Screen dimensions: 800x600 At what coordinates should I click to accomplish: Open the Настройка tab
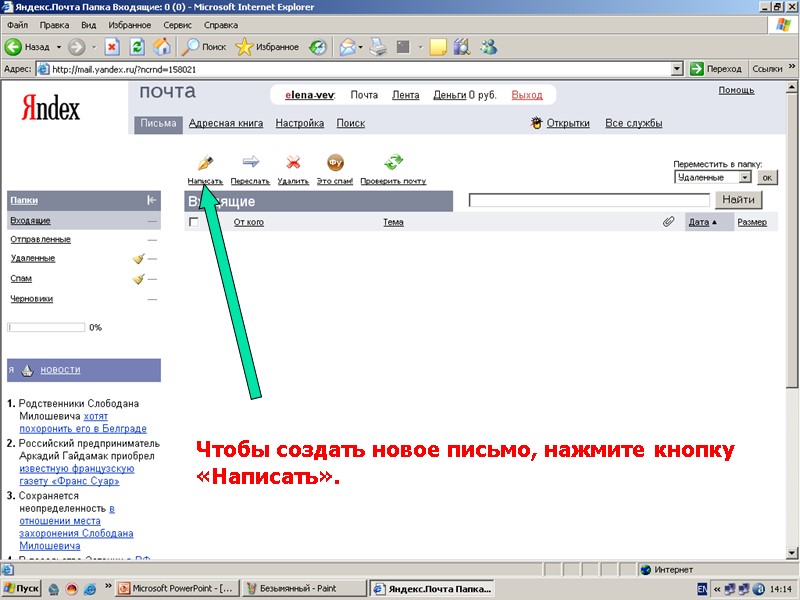299,123
